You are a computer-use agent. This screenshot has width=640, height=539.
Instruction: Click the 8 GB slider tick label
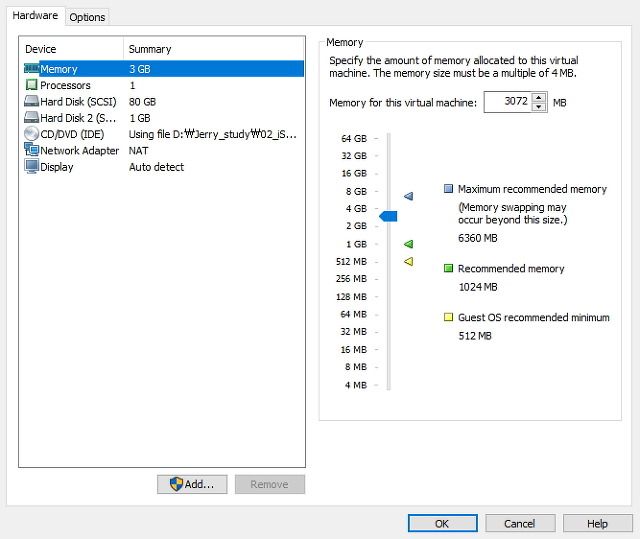tap(356, 191)
